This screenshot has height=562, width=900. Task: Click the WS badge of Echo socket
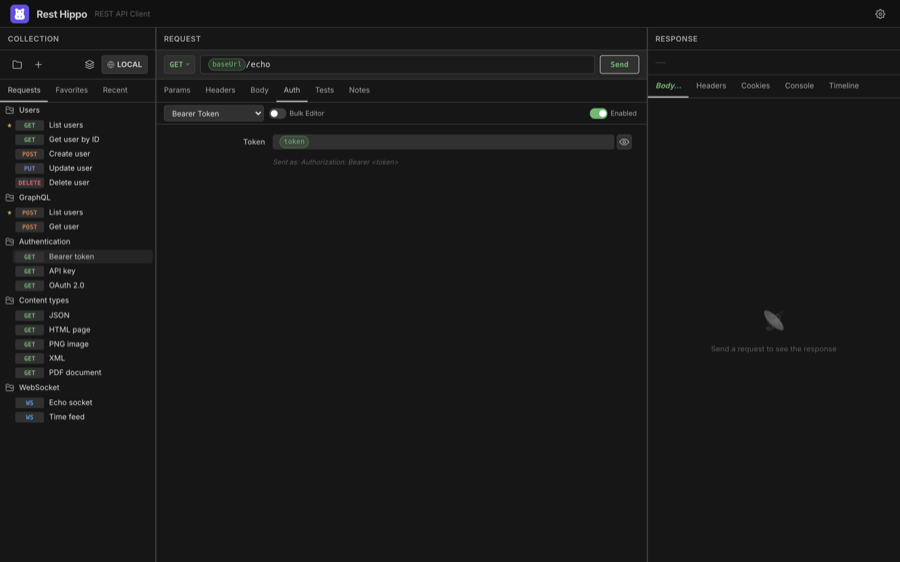click(x=29, y=402)
